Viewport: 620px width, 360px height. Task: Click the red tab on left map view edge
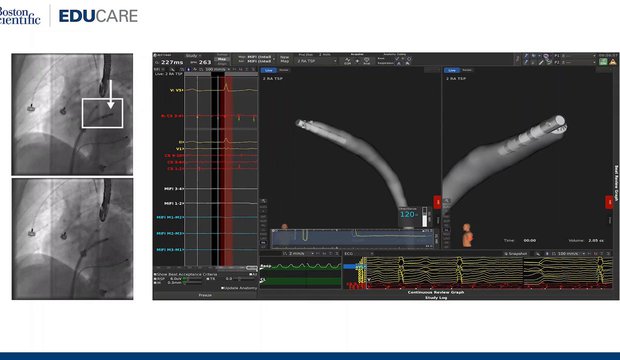point(437,202)
